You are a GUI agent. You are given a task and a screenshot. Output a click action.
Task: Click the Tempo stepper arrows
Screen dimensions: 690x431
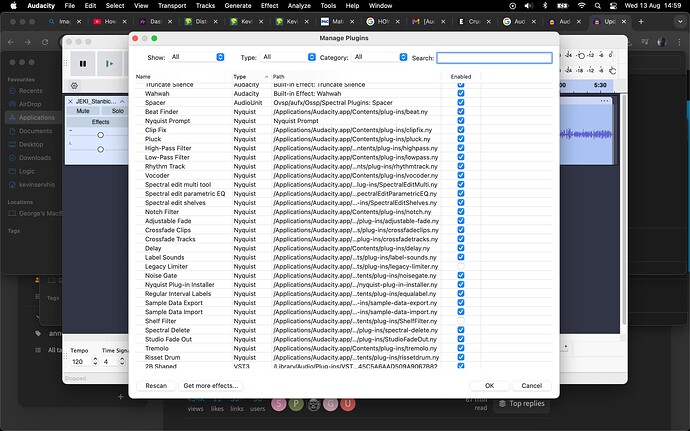tap(95, 361)
